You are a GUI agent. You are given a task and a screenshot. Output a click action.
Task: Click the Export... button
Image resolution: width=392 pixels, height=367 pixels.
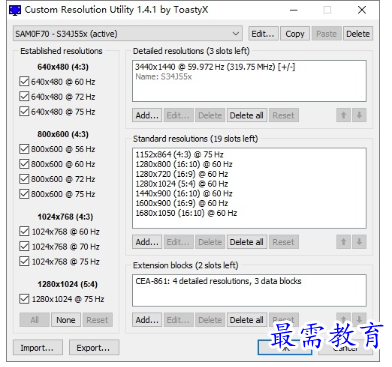click(94, 348)
